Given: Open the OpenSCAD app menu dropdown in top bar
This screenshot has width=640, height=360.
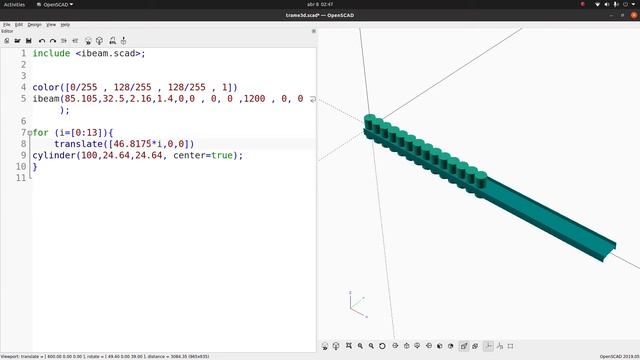Looking at the screenshot, I should pos(55,4).
